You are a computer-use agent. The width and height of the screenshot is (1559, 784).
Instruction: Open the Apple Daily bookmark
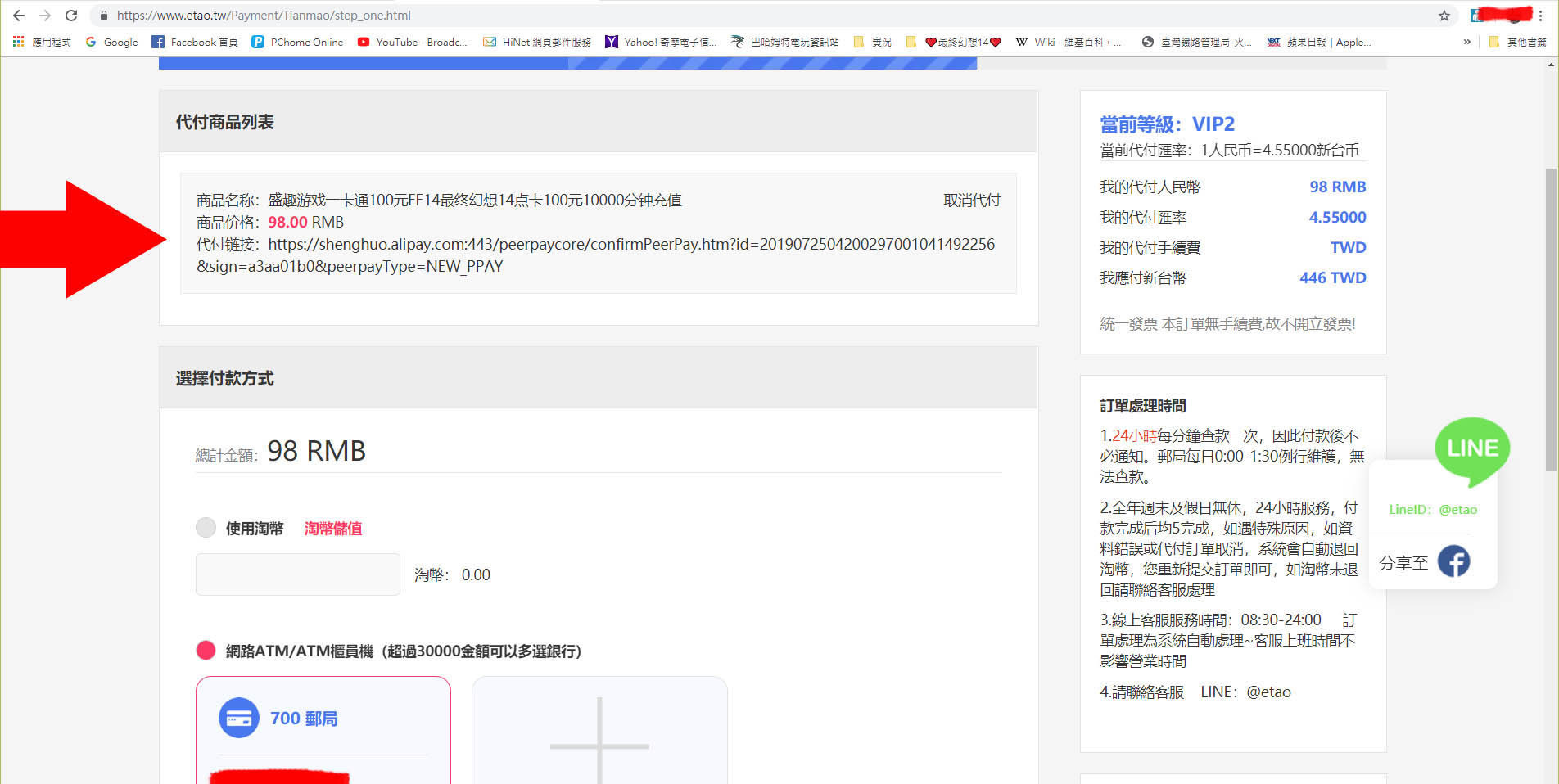(1319, 42)
